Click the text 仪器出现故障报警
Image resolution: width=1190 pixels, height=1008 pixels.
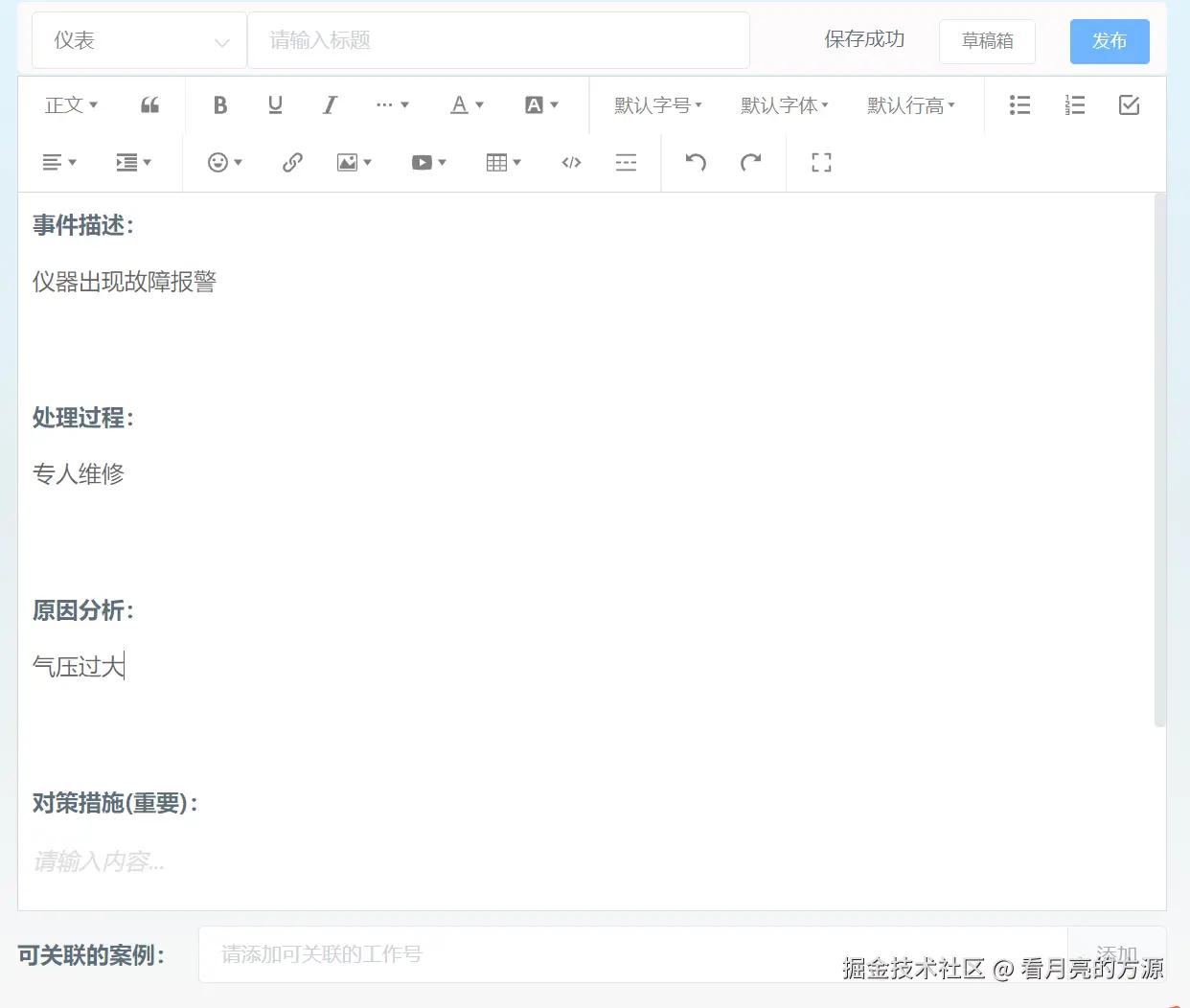point(125,282)
